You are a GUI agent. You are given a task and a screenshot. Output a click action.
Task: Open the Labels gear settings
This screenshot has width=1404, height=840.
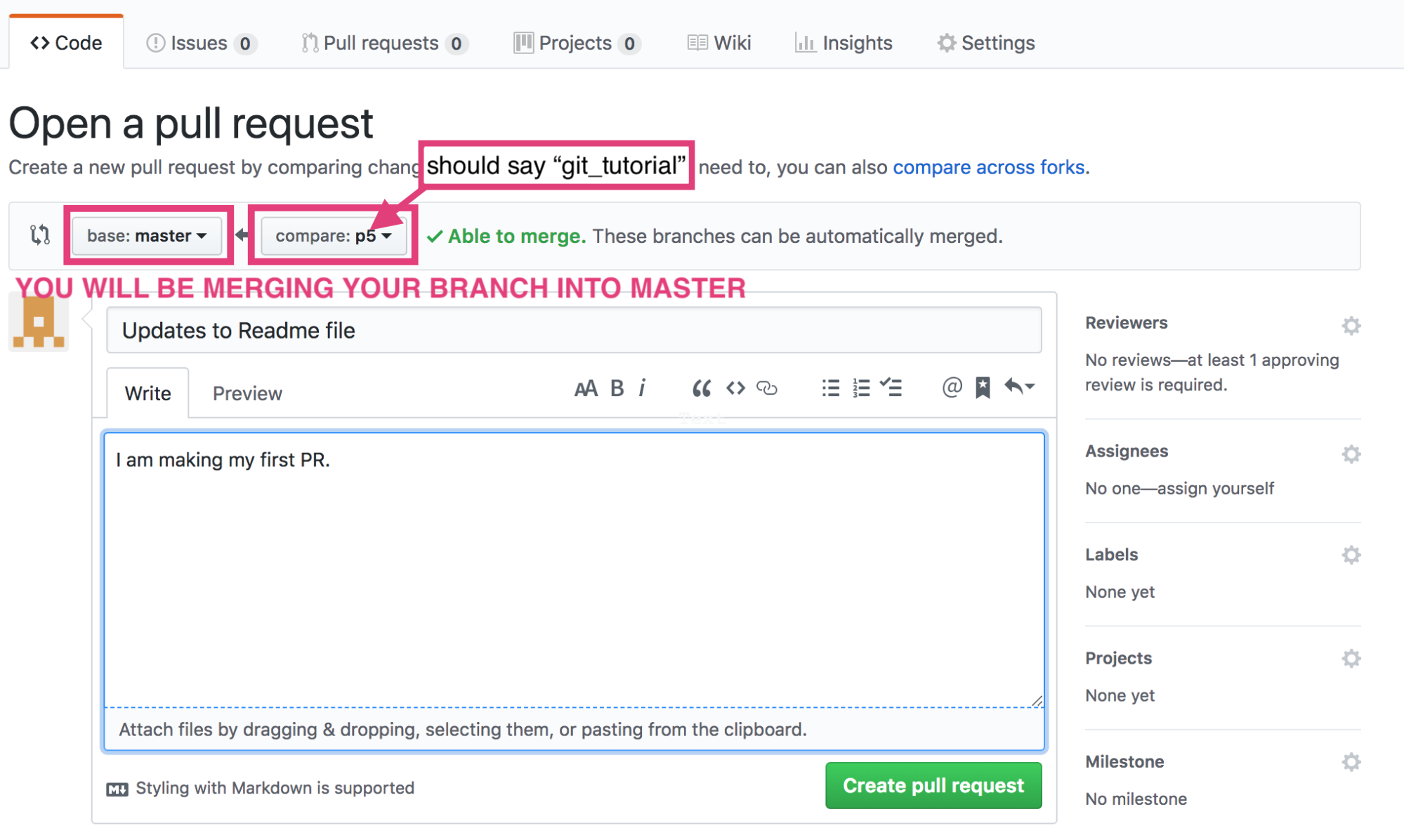coord(1351,555)
